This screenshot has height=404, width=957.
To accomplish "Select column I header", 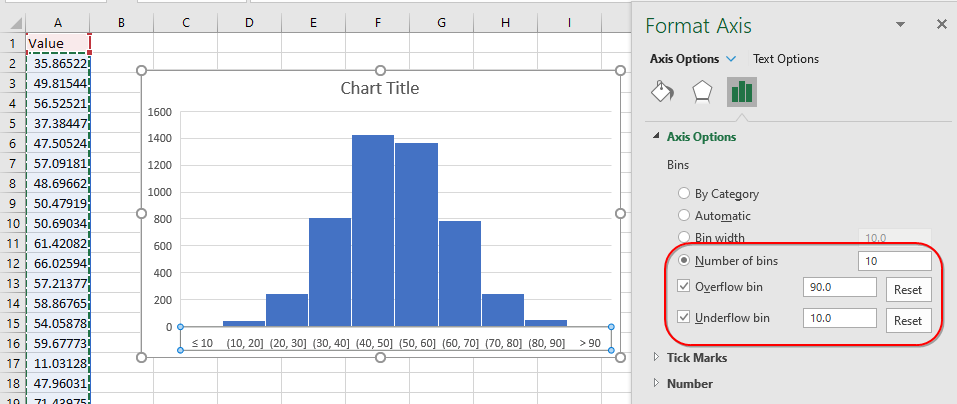I will tap(569, 23).
